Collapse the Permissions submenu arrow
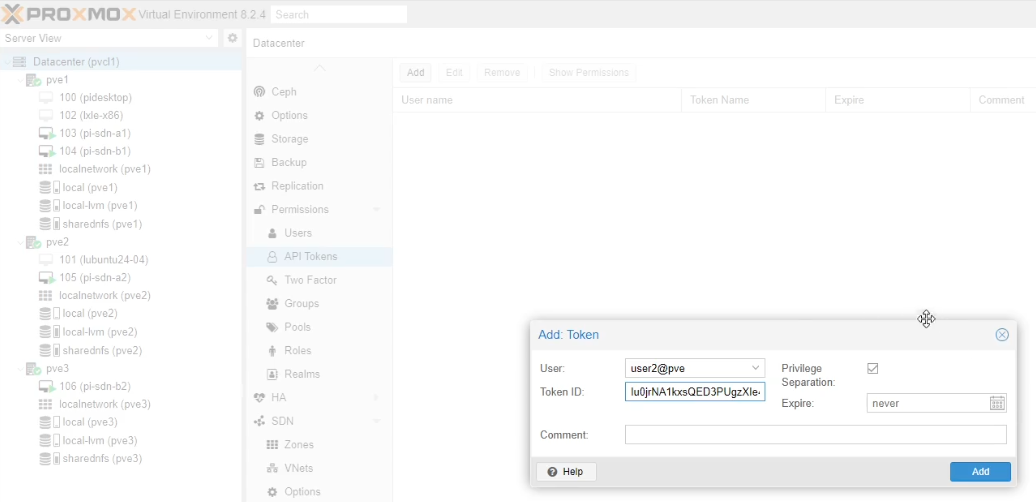1036x502 pixels. coord(377,209)
